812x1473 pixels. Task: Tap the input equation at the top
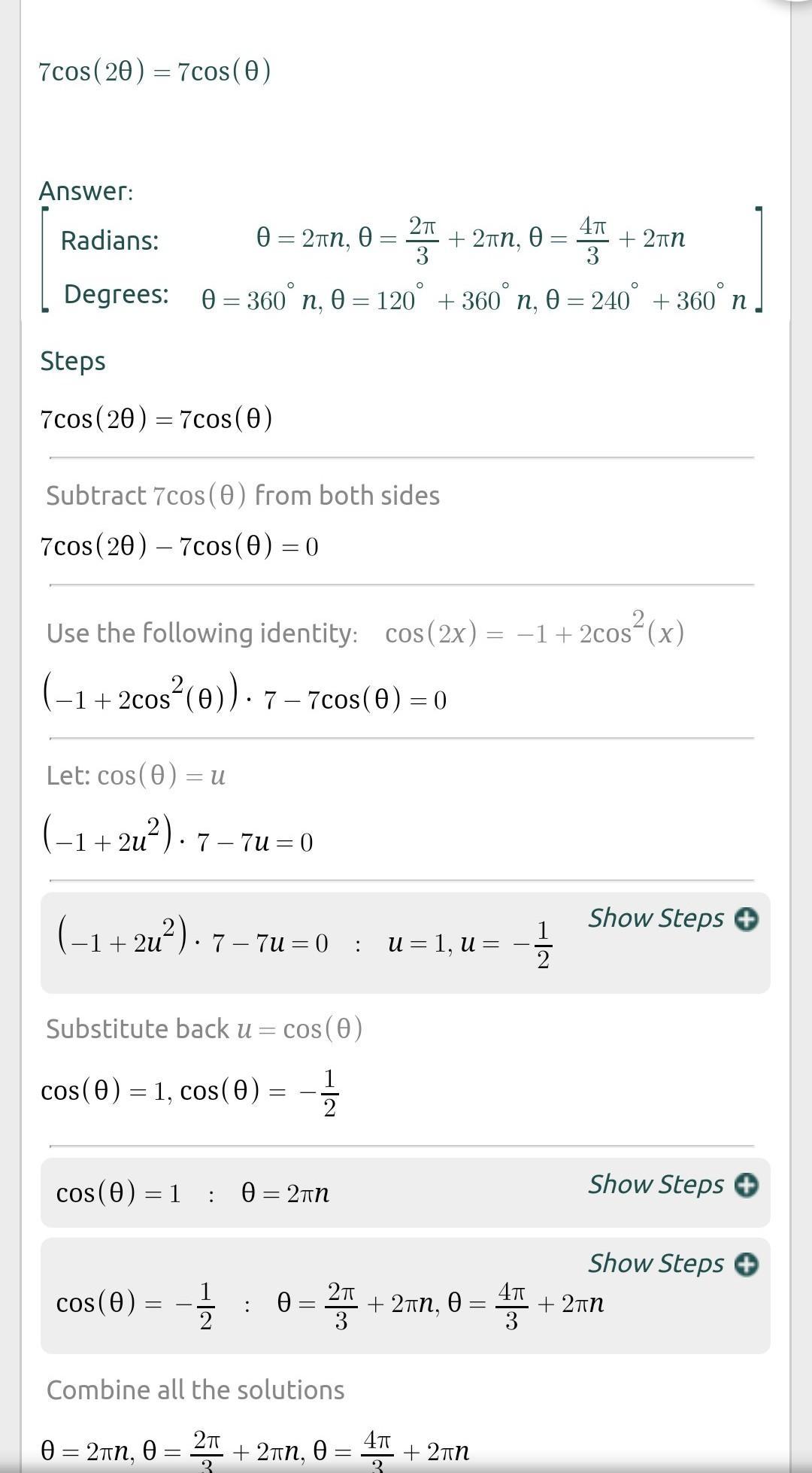pyautogui.click(x=155, y=71)
